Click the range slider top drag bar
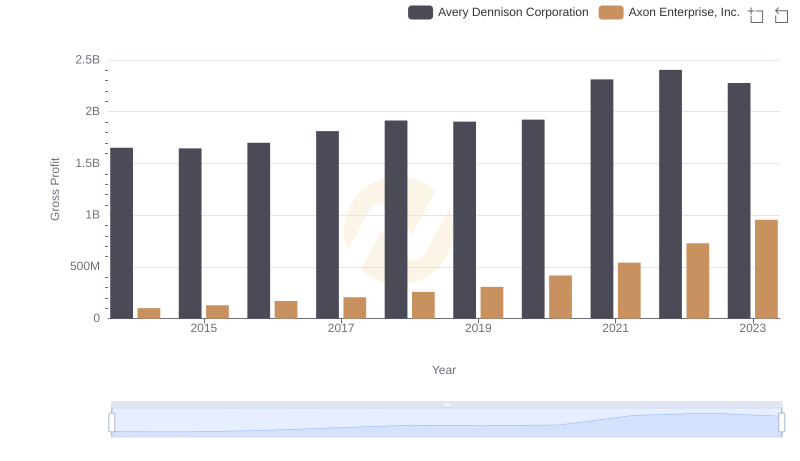The image size is (800, 461). (446, 404)
